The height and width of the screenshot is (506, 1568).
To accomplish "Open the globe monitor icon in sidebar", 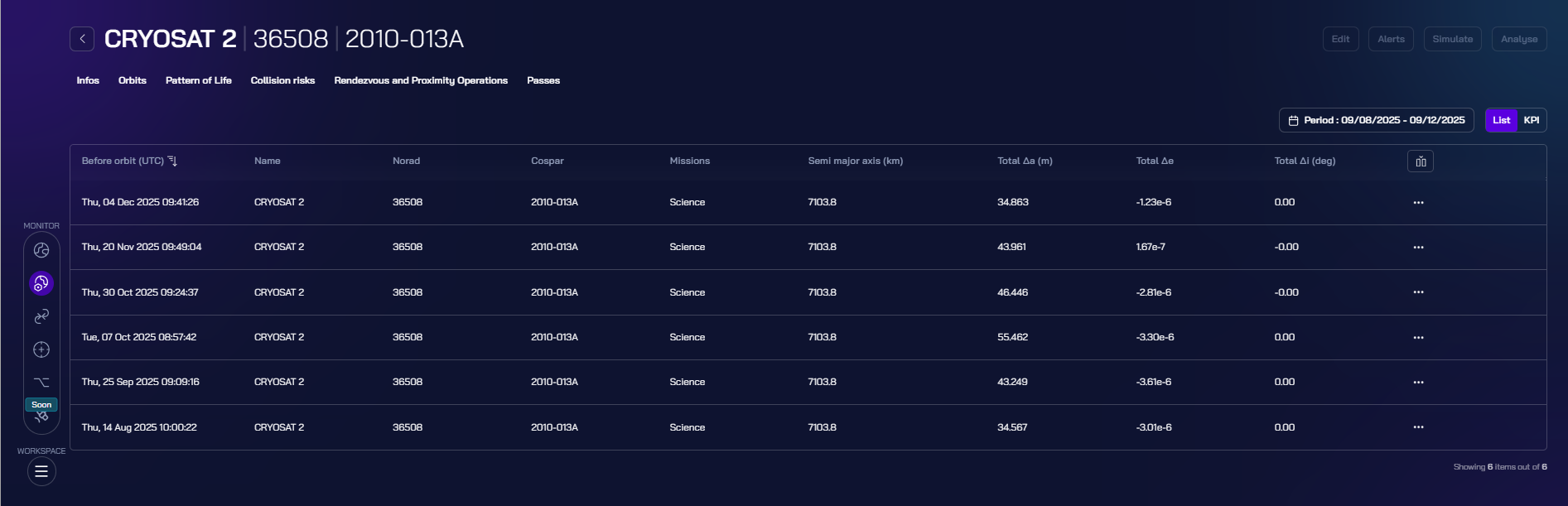I will click(41, 250).
